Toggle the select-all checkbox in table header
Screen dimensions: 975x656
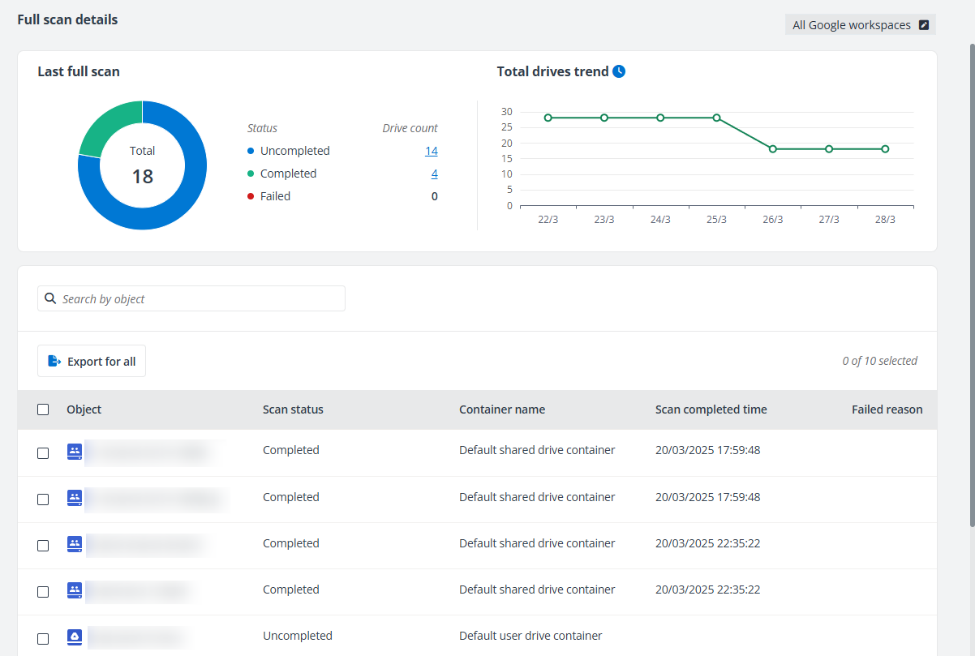(43, 409)
